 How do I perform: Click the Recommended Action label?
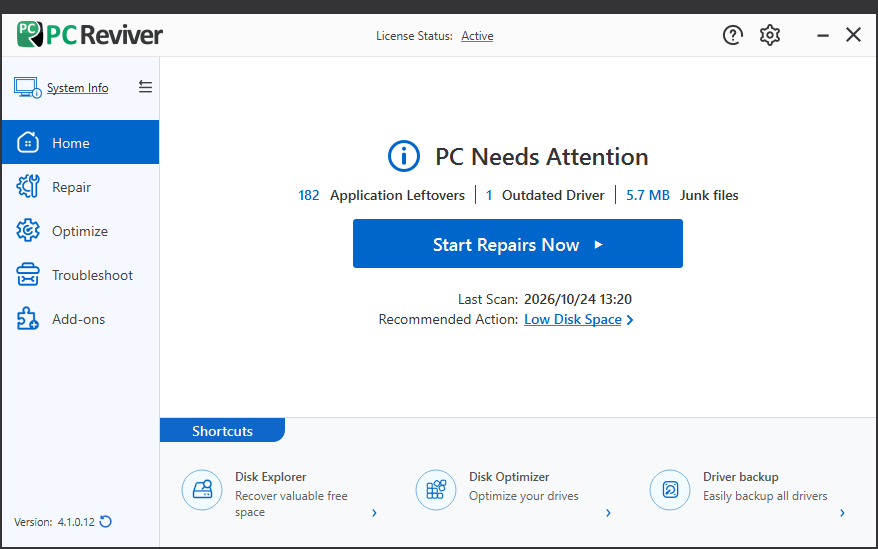(x=449, y=319)
